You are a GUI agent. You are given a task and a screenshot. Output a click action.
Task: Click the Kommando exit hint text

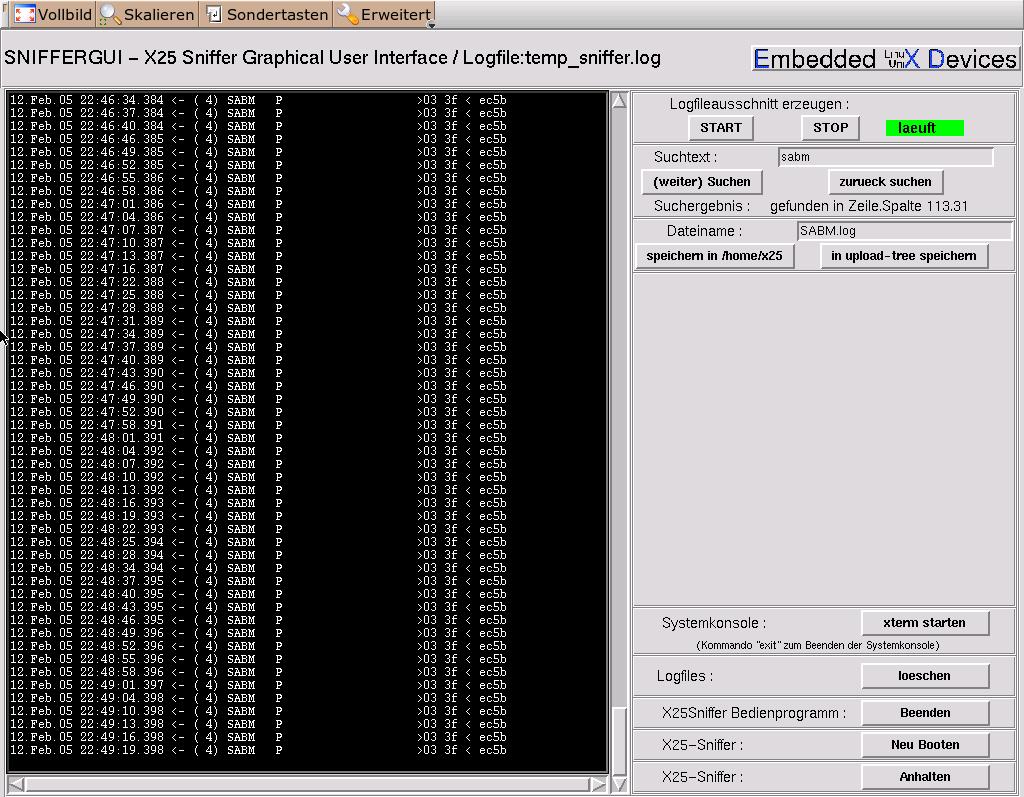point(818,645)
